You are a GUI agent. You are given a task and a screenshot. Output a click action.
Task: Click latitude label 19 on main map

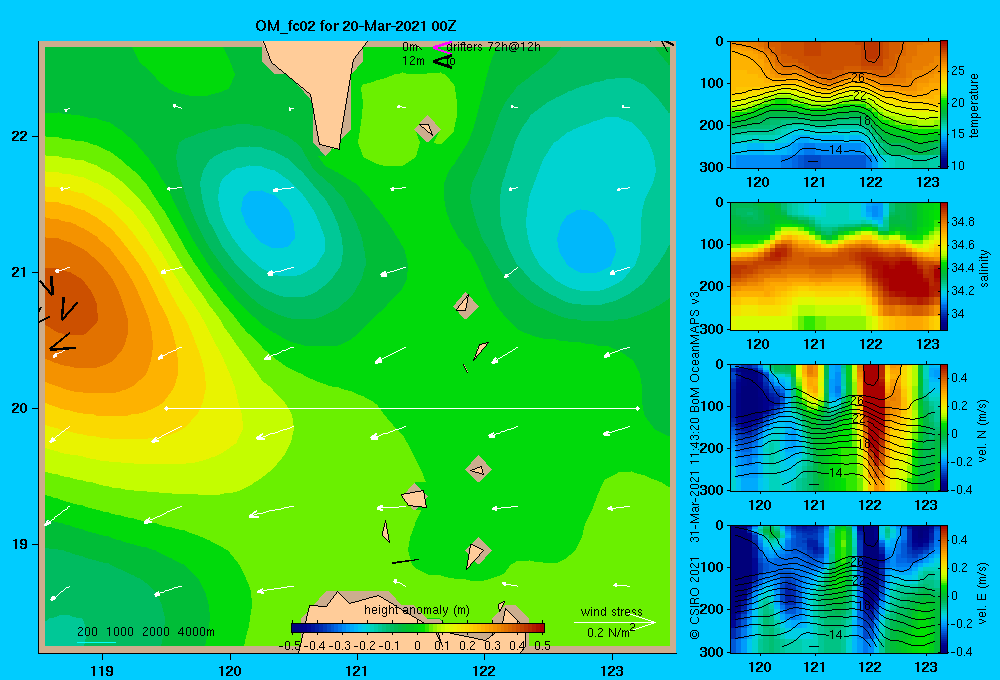19,544
